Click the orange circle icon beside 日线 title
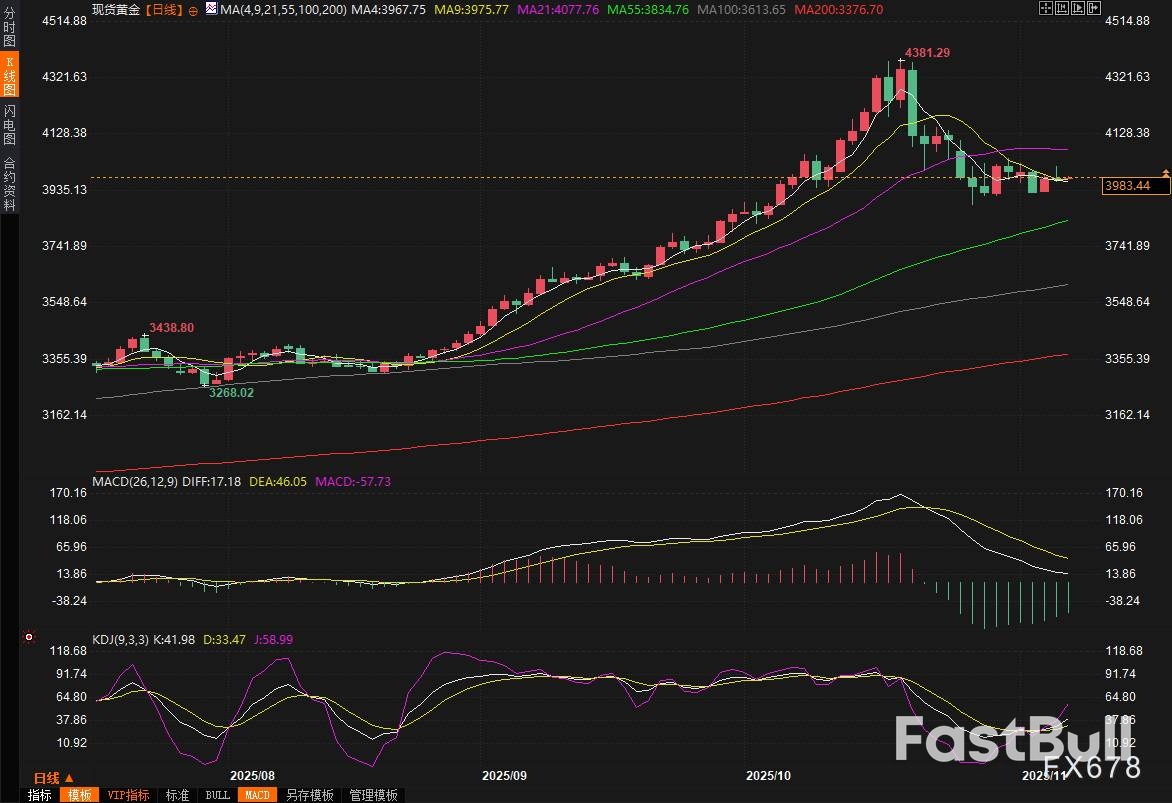Screen dimensions: 1172x803 tap(193, 9)
